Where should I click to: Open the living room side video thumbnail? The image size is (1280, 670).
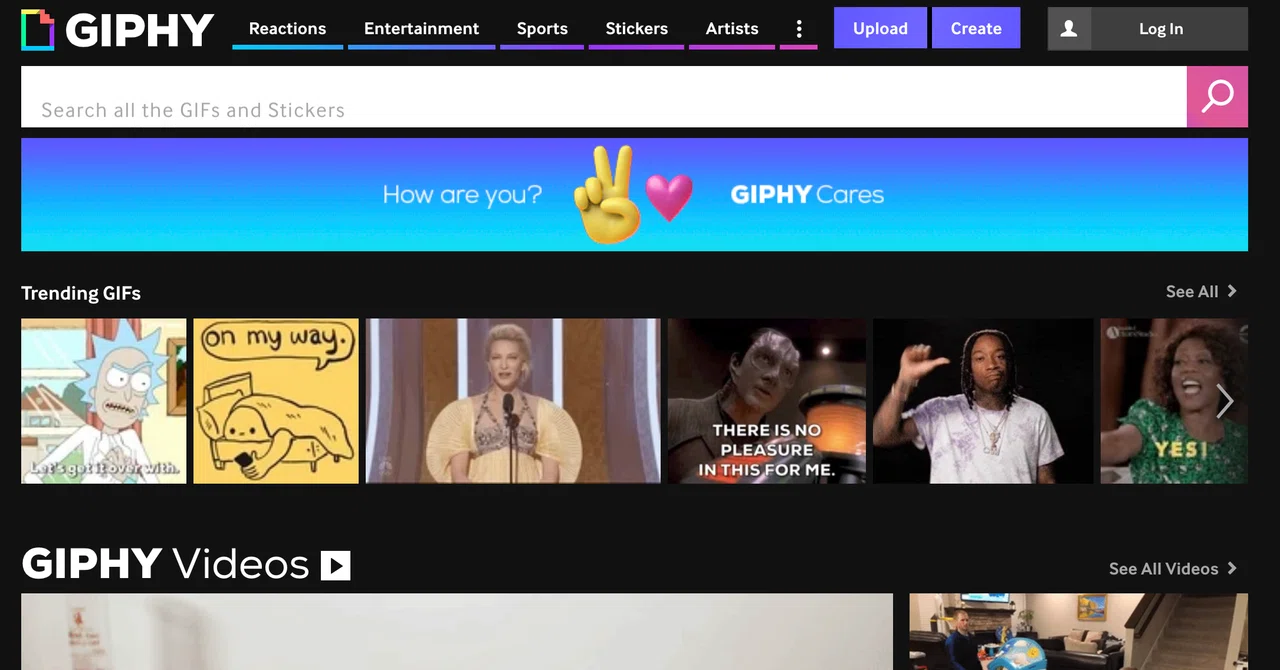point(1078,632)
